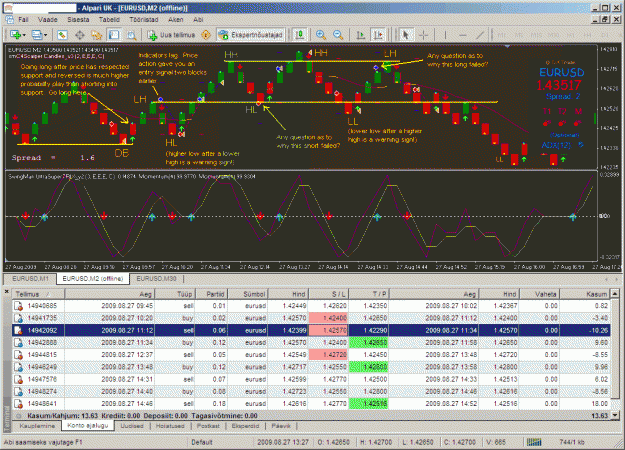This screenshot has height=450, width=625.
Task: Click the connection status bars icon
Action: [x=534, y=442]
